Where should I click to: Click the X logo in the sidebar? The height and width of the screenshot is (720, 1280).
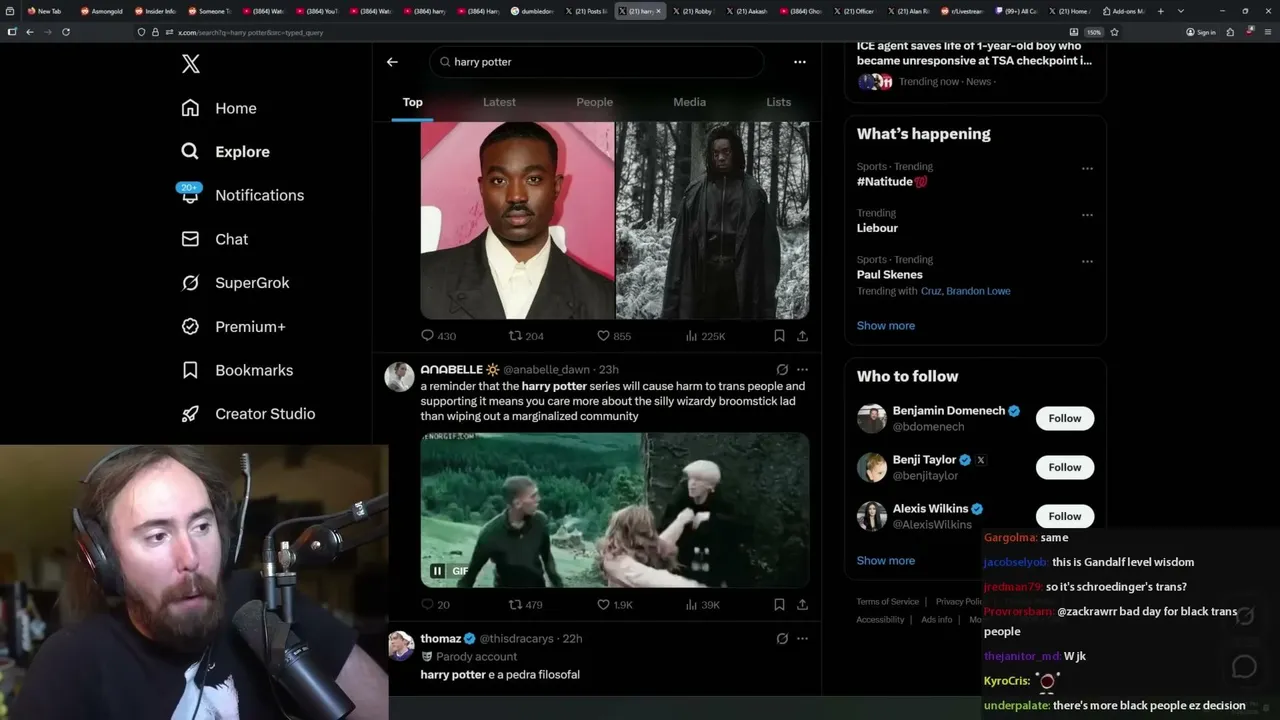tap(191, 64)
